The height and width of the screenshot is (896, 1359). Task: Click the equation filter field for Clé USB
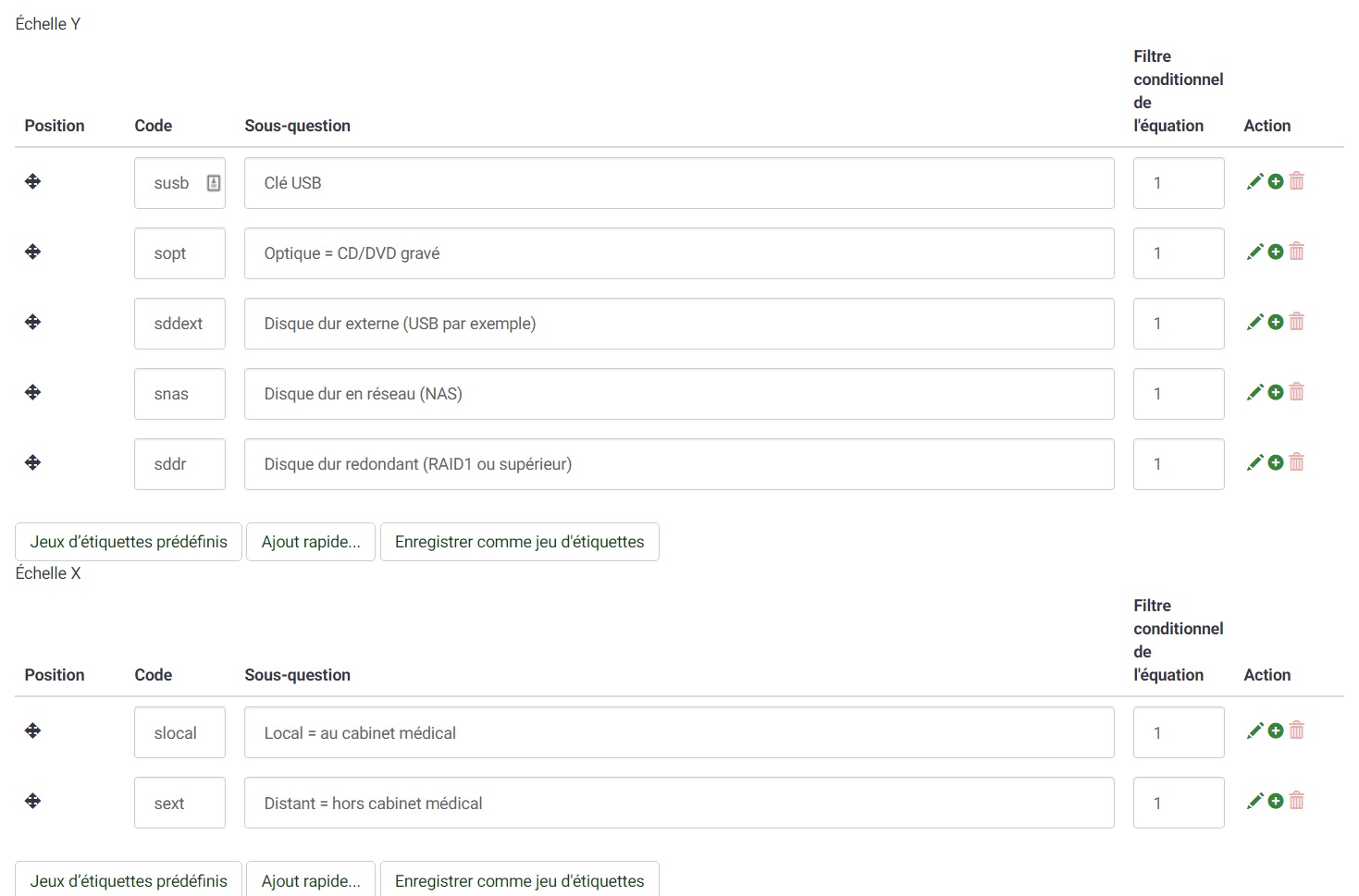tap(1178, 183)
